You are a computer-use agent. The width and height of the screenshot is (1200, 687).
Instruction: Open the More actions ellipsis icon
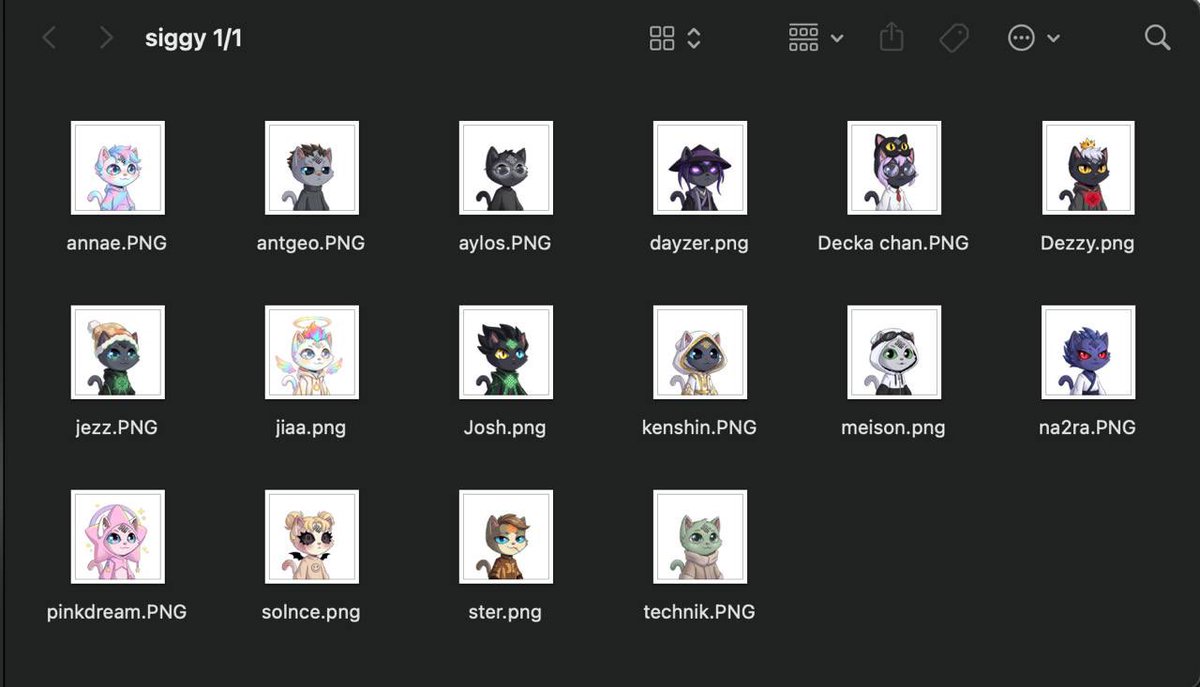pyautogui.click(x=1021, y=39)
